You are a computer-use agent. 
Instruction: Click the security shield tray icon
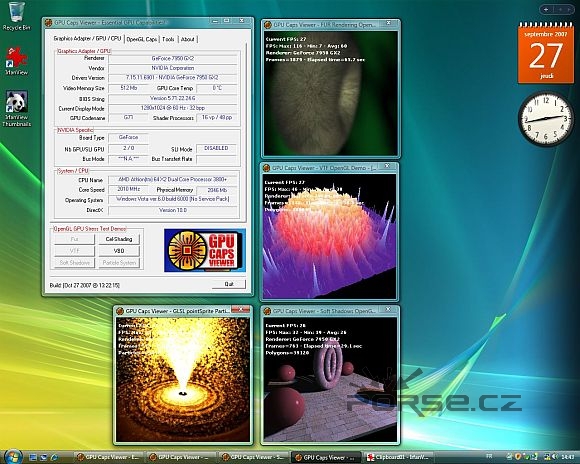tap(517, 457)
